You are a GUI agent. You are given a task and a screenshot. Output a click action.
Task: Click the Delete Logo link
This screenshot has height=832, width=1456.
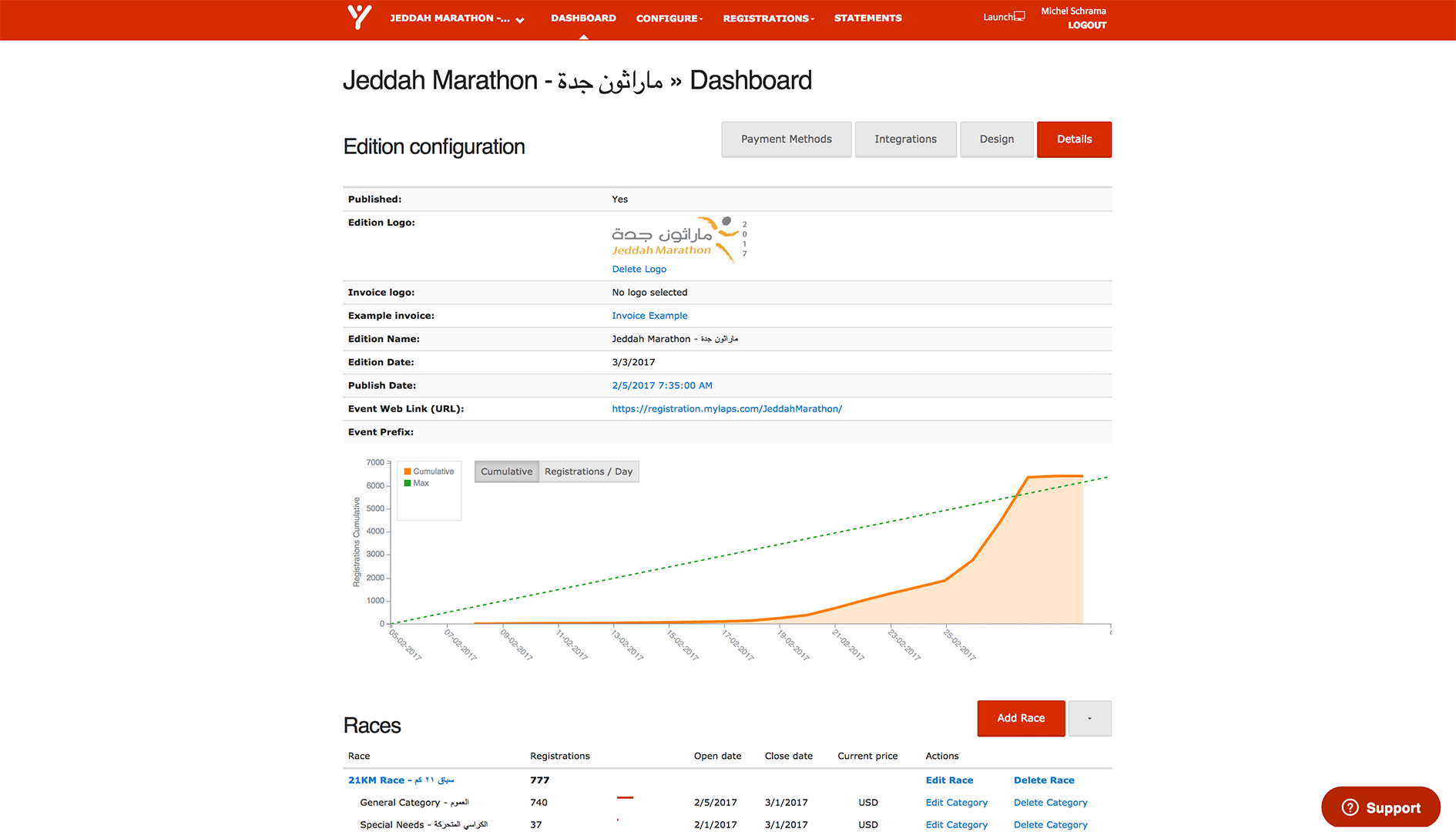(x=639, y=269)
